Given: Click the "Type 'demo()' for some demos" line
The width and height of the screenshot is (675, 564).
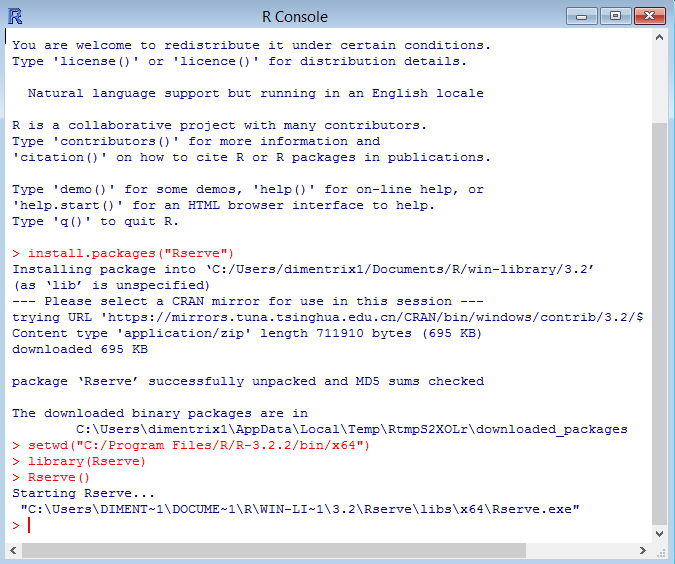Looking at the screenshot, I should 248,189.
